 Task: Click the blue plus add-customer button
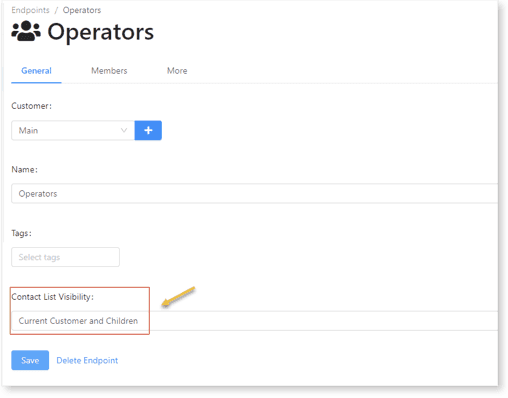point(148,130)
